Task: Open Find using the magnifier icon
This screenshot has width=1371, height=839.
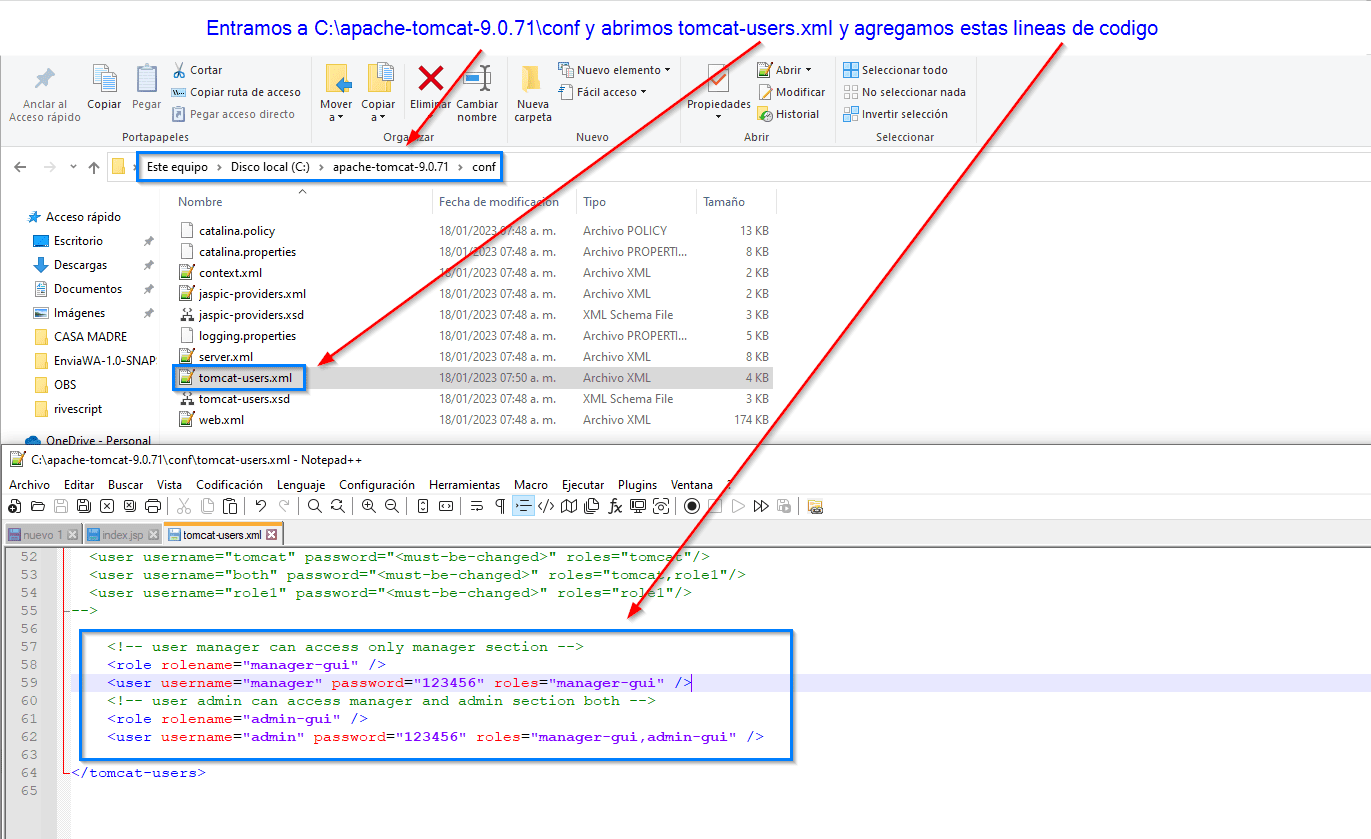Action: [314, 506]
